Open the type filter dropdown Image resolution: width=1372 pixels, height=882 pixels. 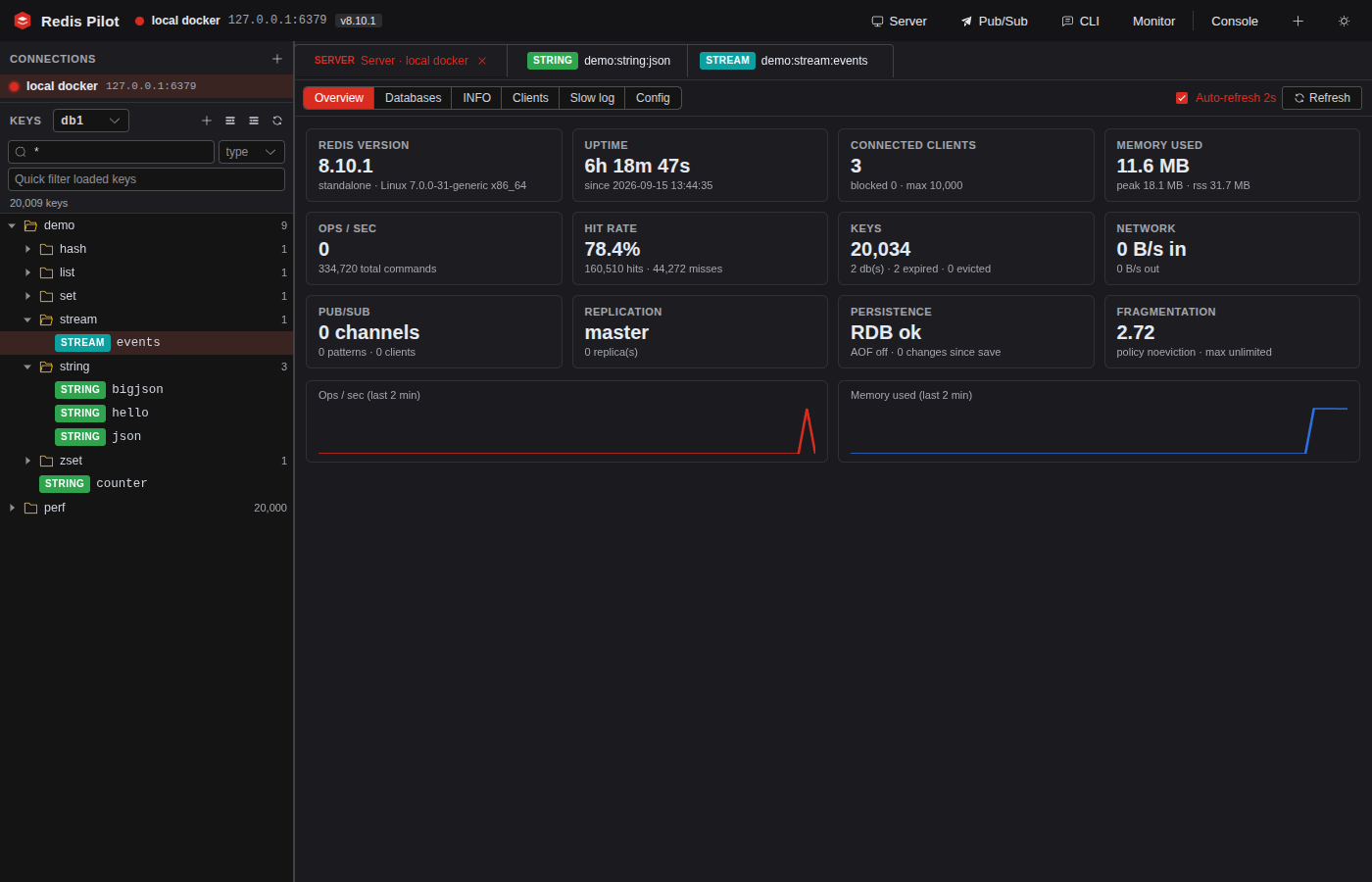(x=252, y=152)
